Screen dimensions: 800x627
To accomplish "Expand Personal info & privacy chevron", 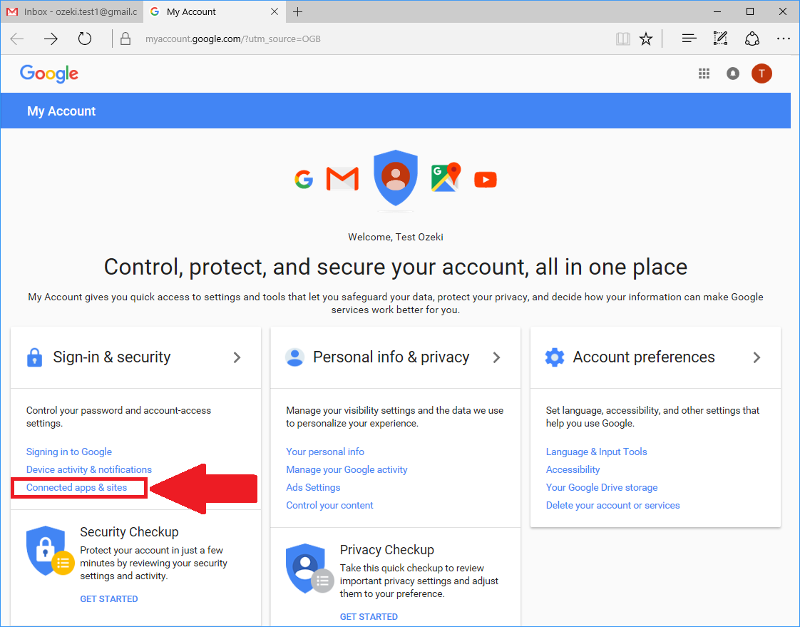I will tap(497, 357).
